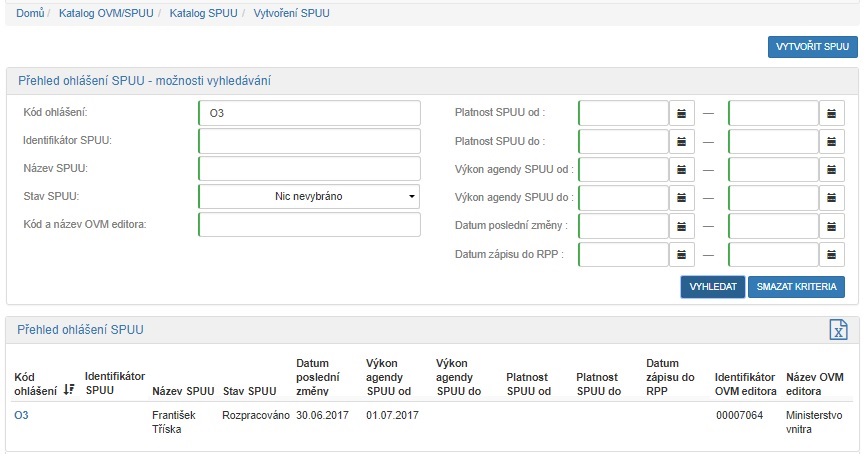Open calendar for Platnost SPUU od end date

coord(831,113)
